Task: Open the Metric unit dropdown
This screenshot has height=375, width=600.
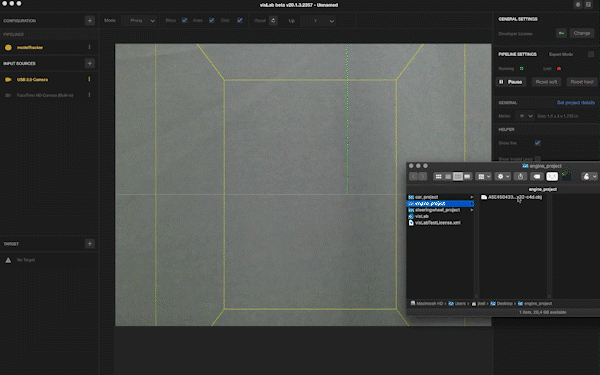Action: tap(525, 116)
